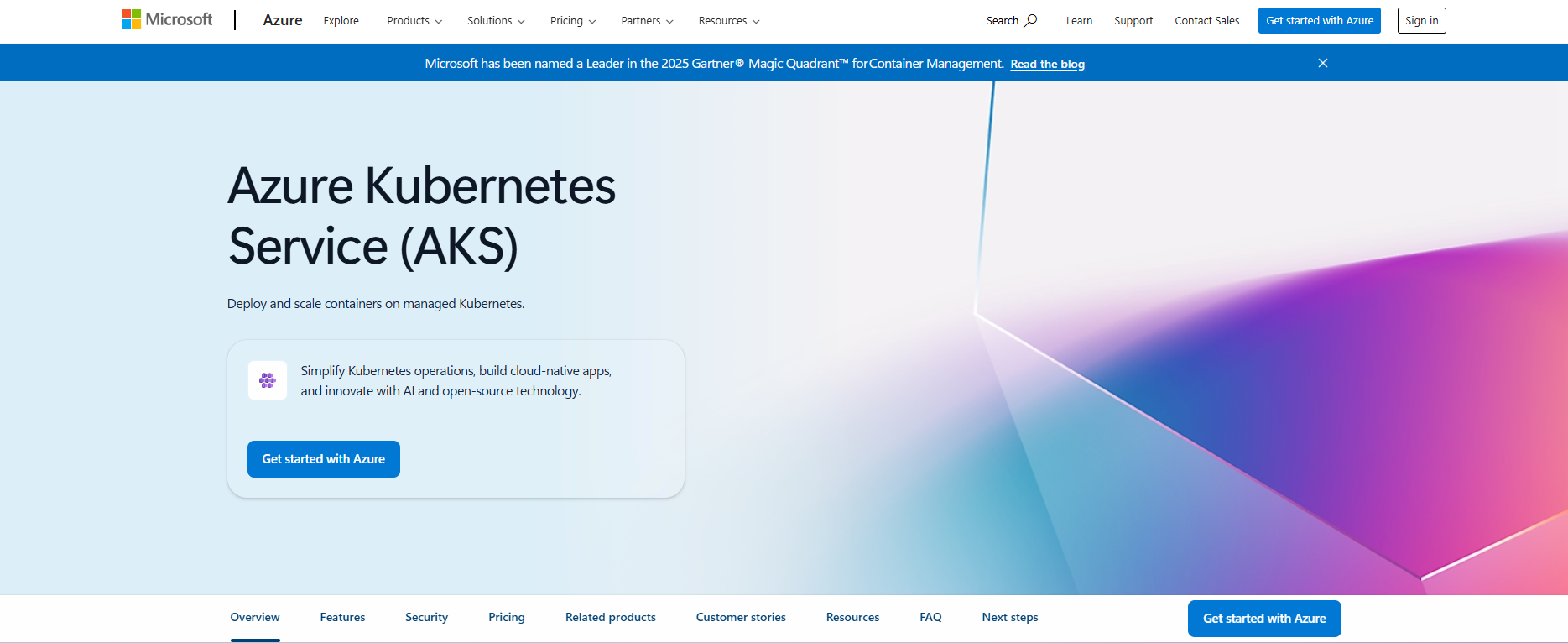Click the Microsoft logo
1568x643 pixels.
pos(167,19)
